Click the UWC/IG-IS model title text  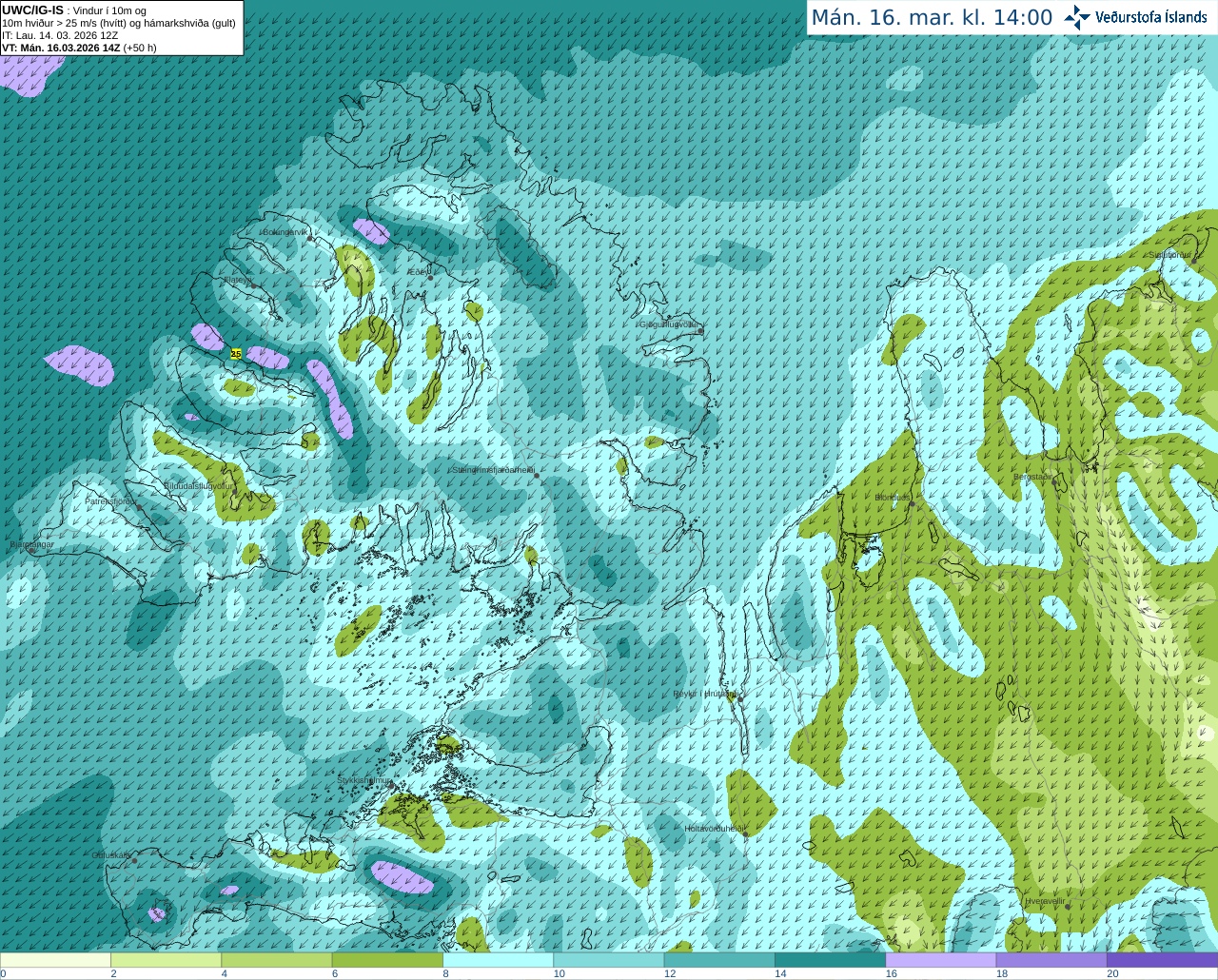[33, 10]
